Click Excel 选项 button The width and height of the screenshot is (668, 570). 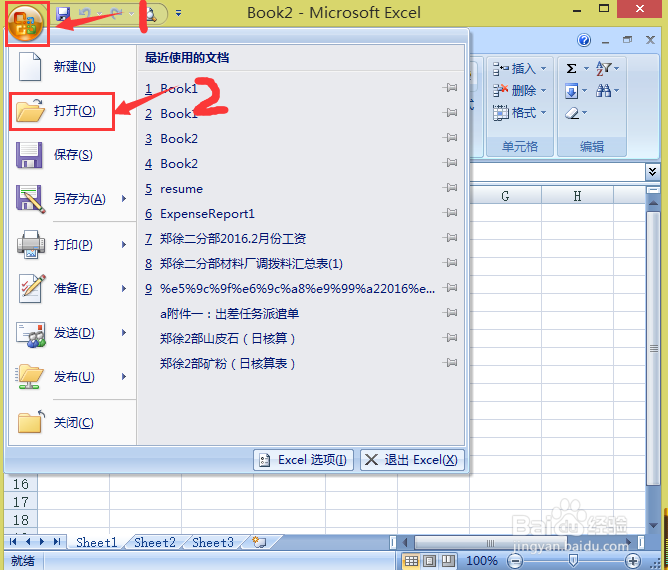click(303, 460)
